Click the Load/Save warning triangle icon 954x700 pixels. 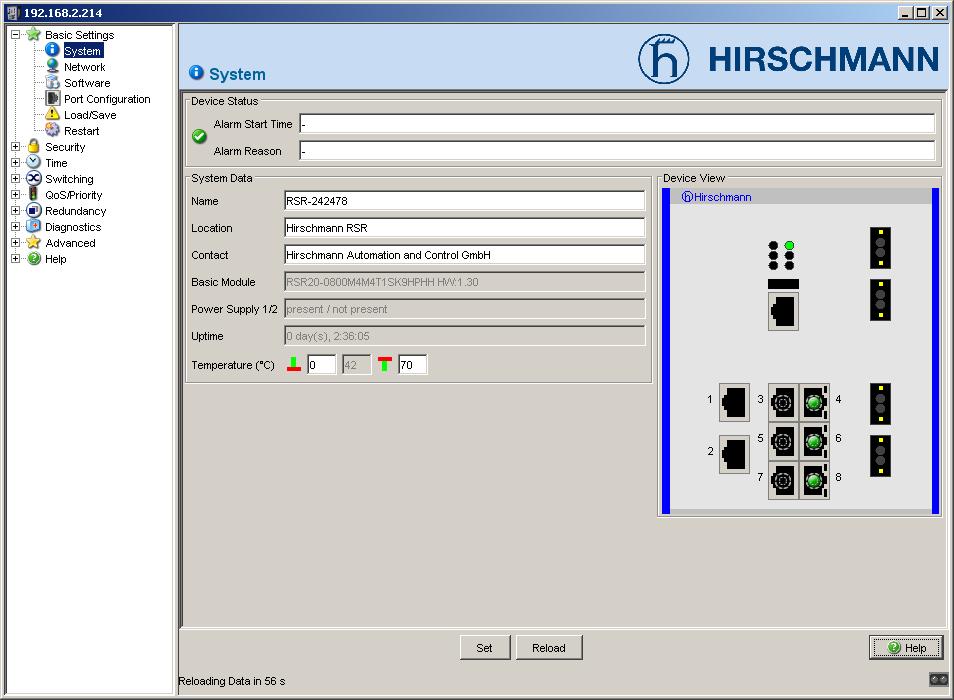click(x=52, y=114)
